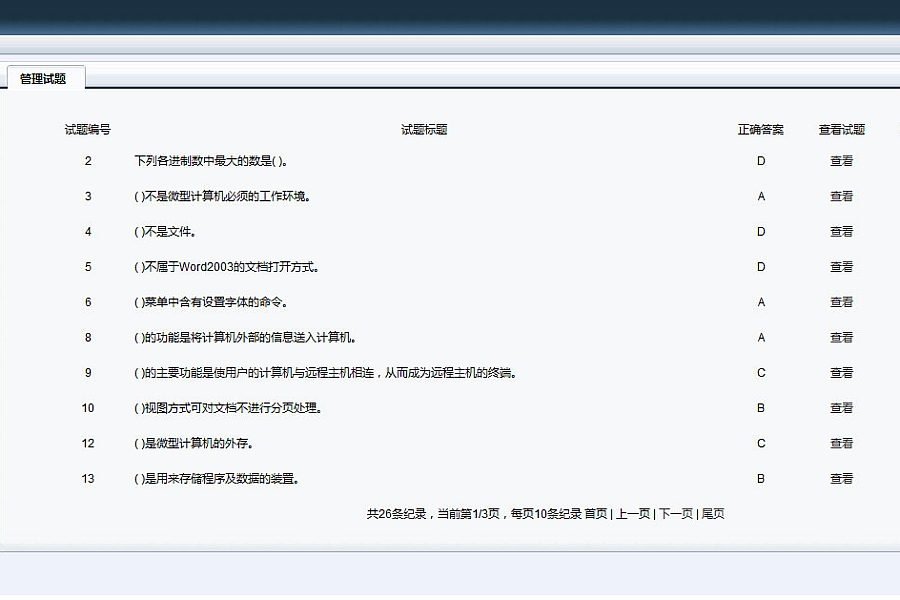The image size is (900, 600).
Task: Click the 试题标题 column header
Action: click(424, 130)
